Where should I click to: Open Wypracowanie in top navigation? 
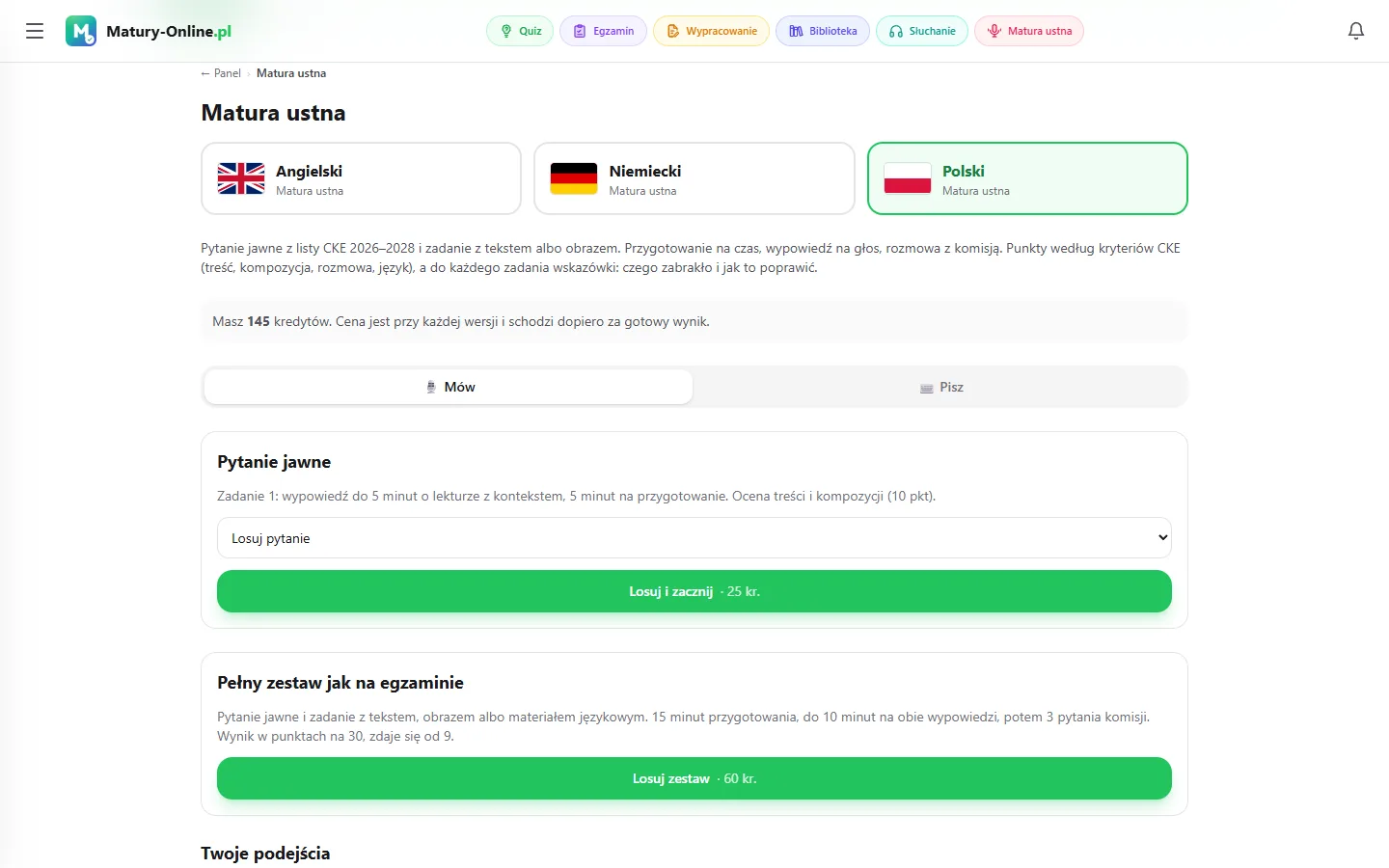click(x=711, y=31)
